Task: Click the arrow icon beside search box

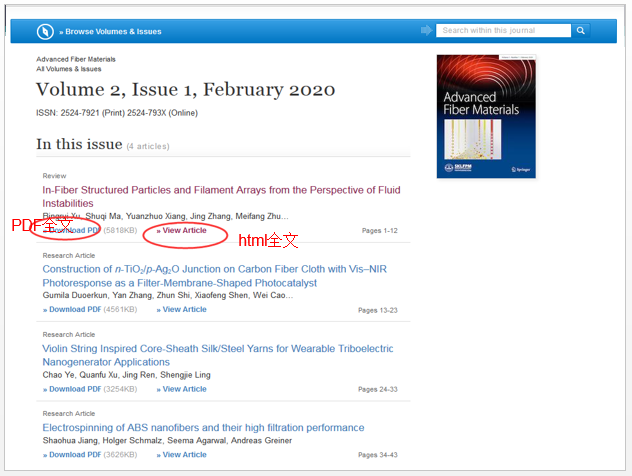Action: (426, 30)
